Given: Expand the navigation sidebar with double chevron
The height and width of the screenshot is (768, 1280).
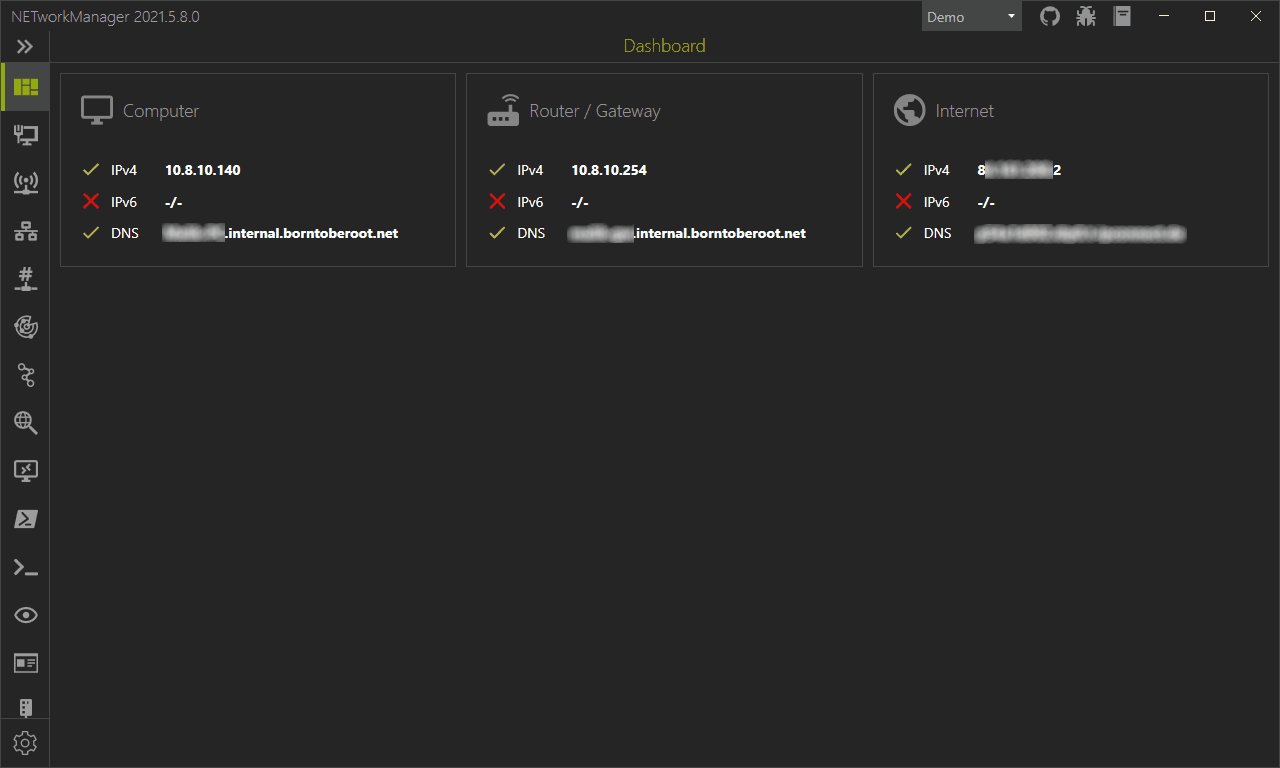Looking at the screenshot, I should click(x=25, y=45).
